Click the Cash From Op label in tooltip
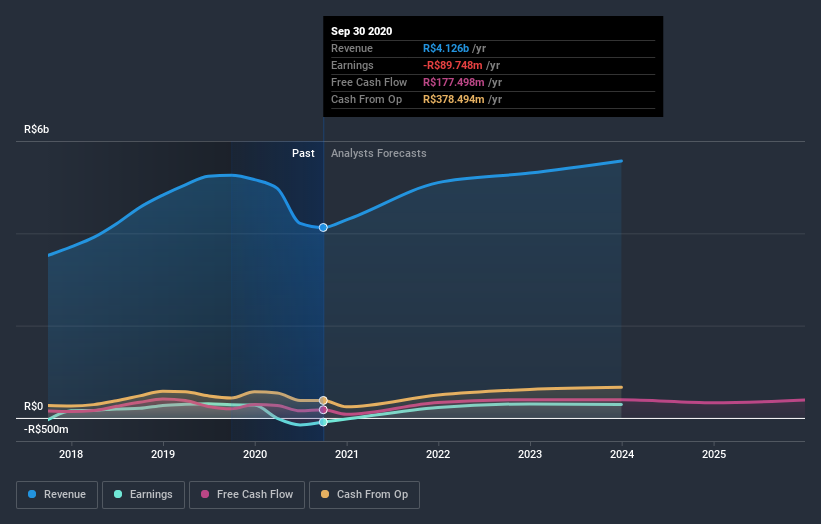821x524 pixels. pyautogui.click(x=367, y=99)
